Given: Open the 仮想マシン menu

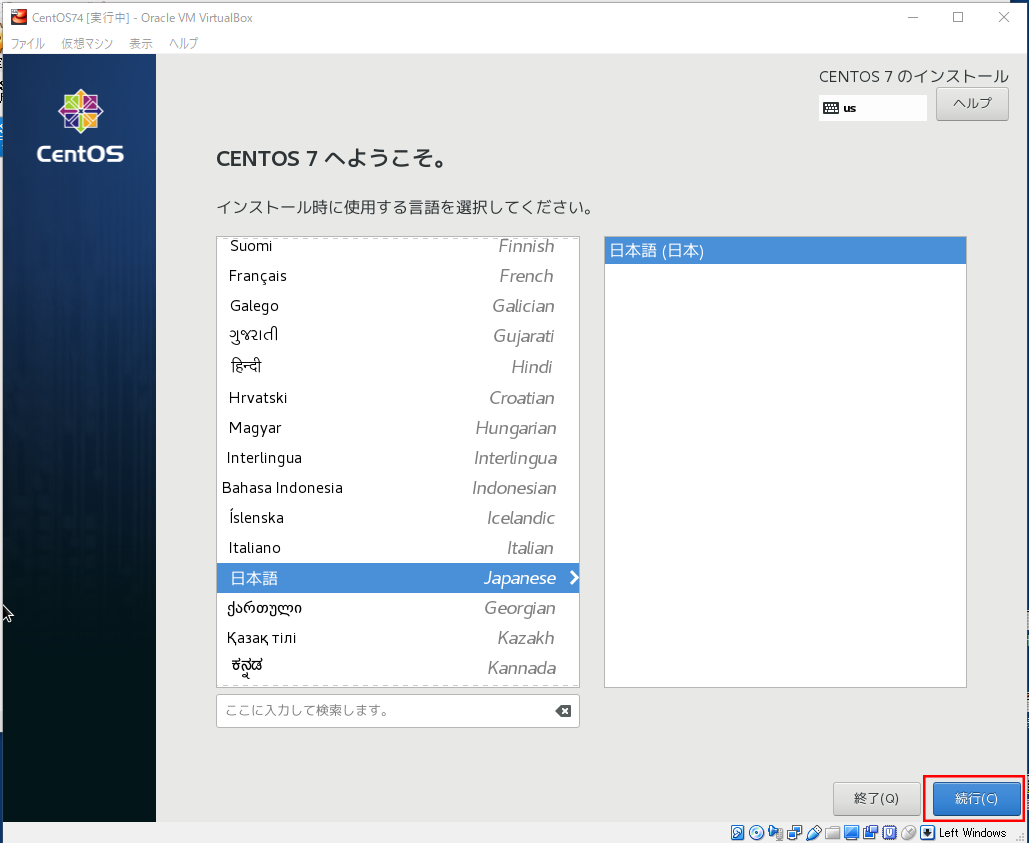Looking at the screenshot, I should click(x=87, y=43).
